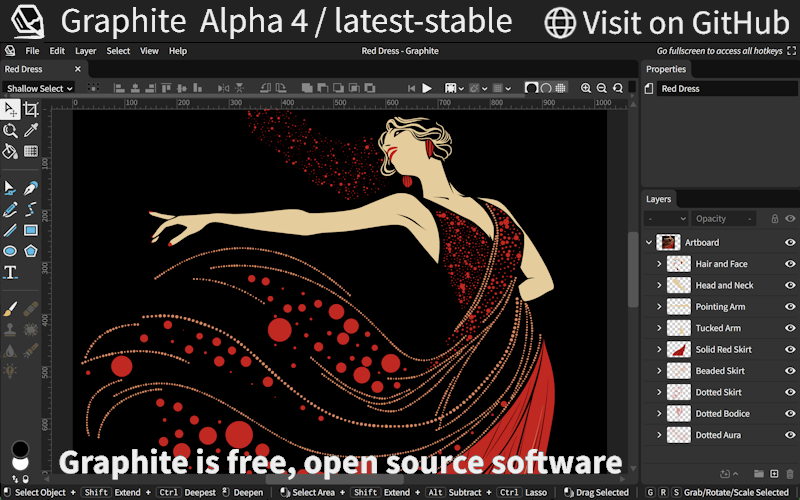The width and height of the screenshot is (800, 500).
Task: Select the Text tool
Action: tap(10, 272)
